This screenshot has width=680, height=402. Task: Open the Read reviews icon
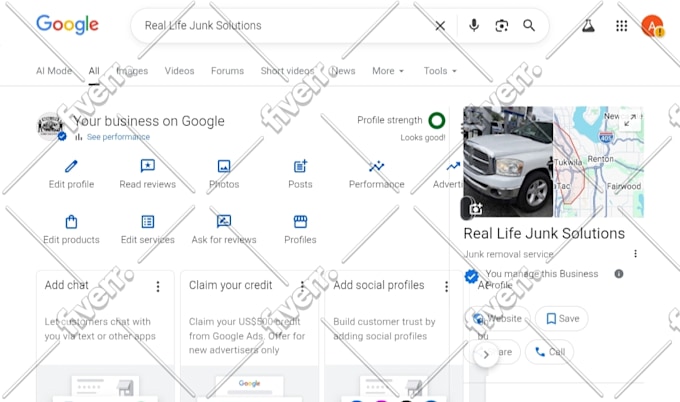pyautogui.click(x=147, y=166)
